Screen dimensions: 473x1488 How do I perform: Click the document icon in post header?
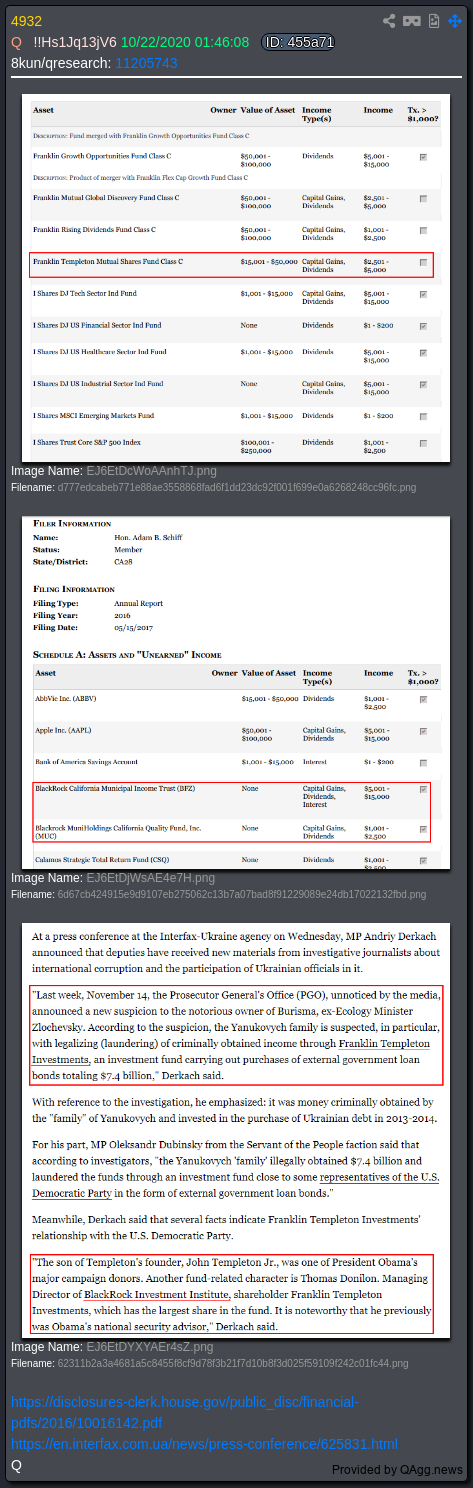[x=434, y=21]
